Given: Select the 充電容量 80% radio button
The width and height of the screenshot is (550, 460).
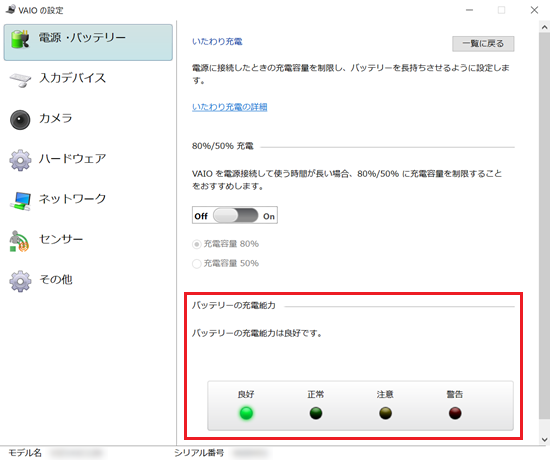Looking at the screenshot, I should 196,244.
